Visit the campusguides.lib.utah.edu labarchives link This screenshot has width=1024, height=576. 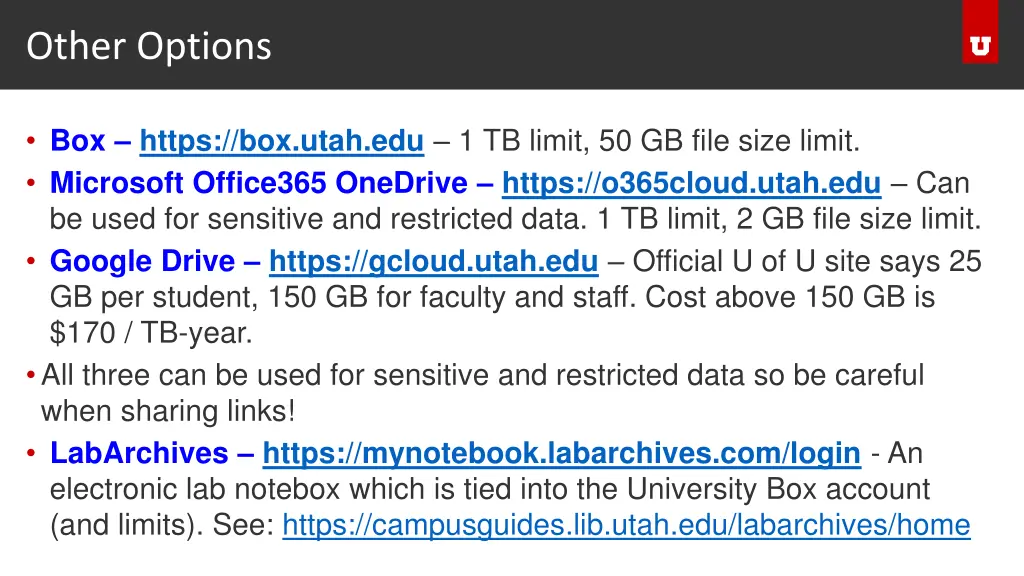click(x=626, y=526)
